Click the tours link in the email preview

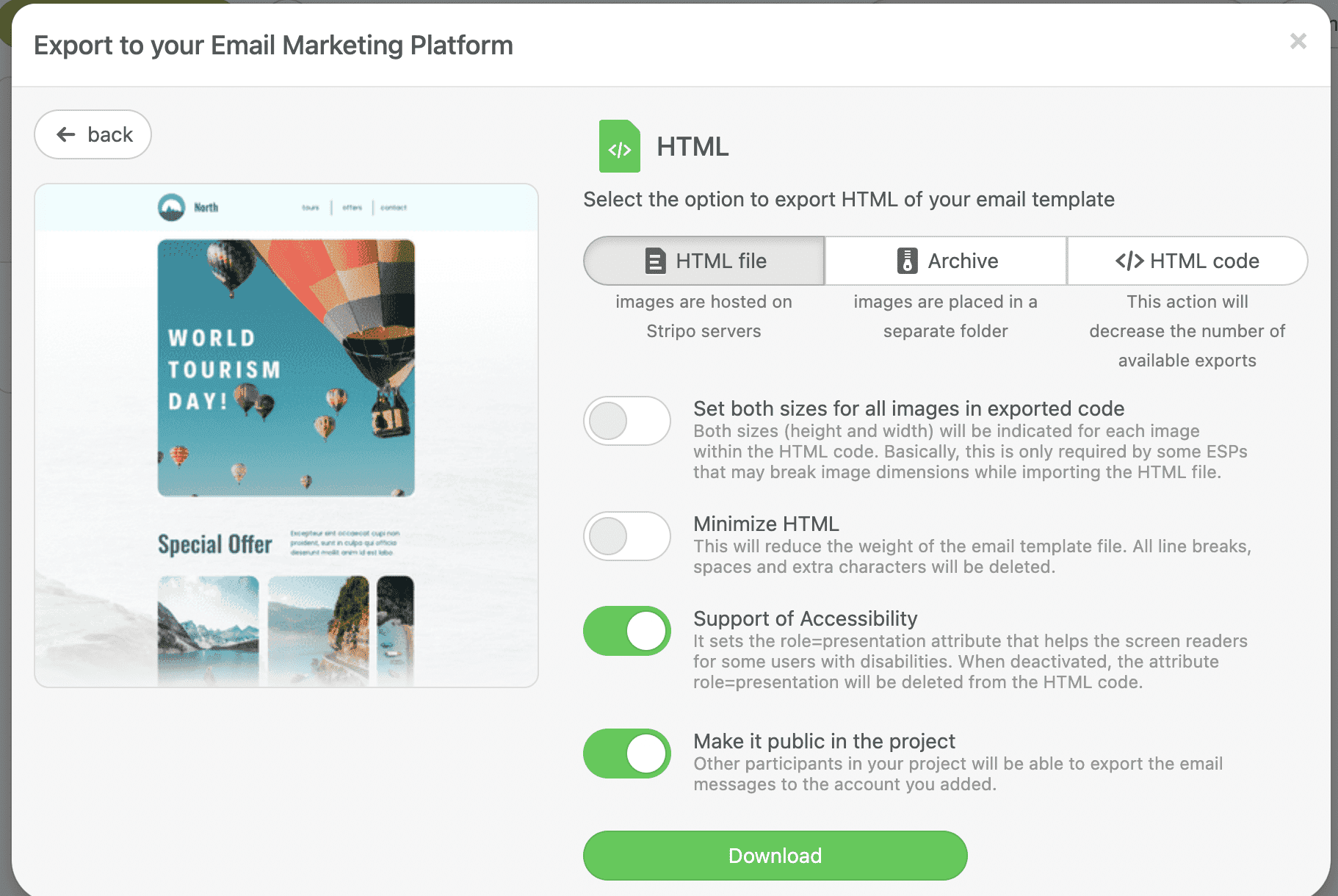tap(310, 207)
